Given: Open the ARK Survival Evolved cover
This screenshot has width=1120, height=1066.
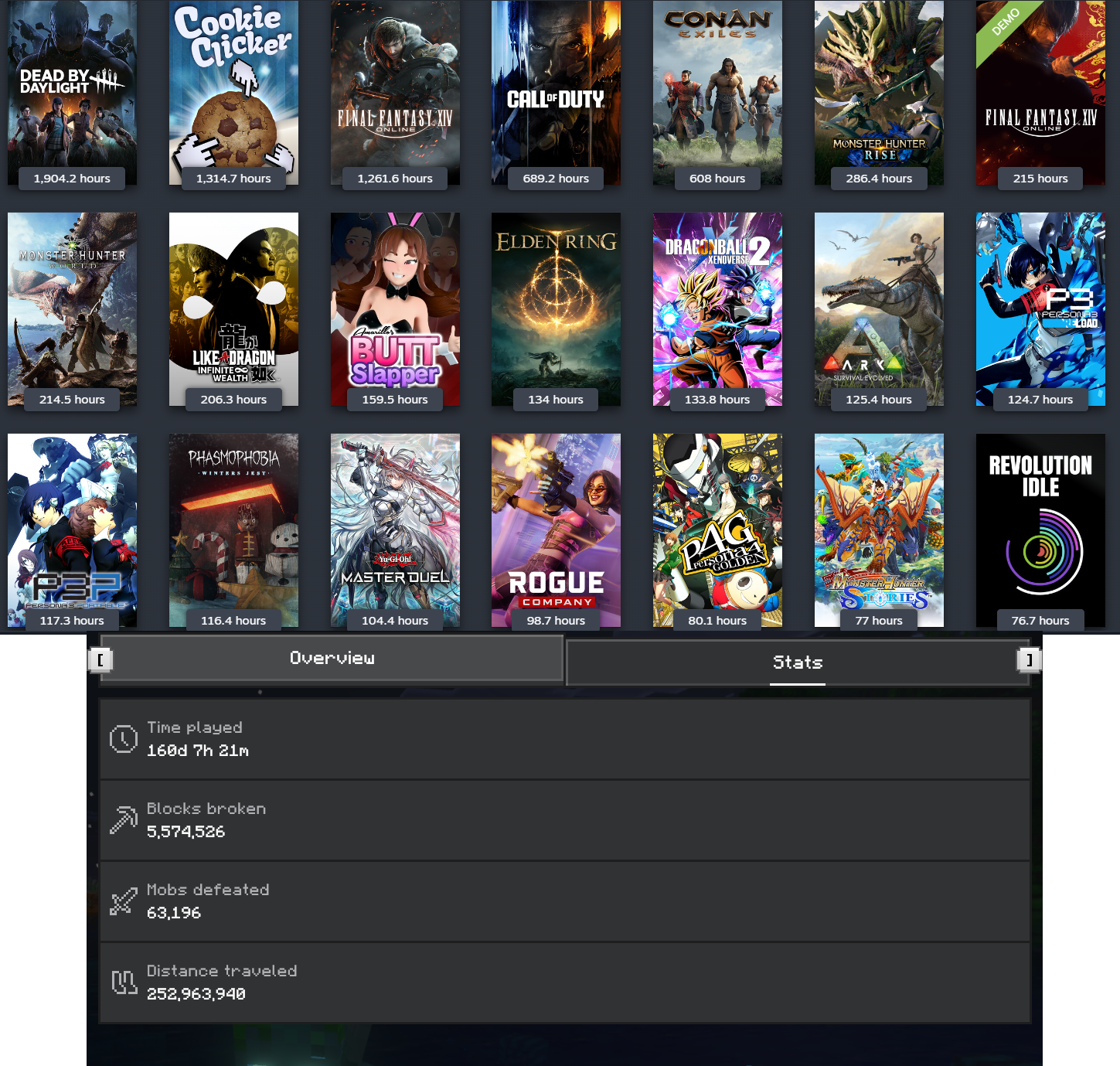Looking at the screenshot, I should pos(879,309).
